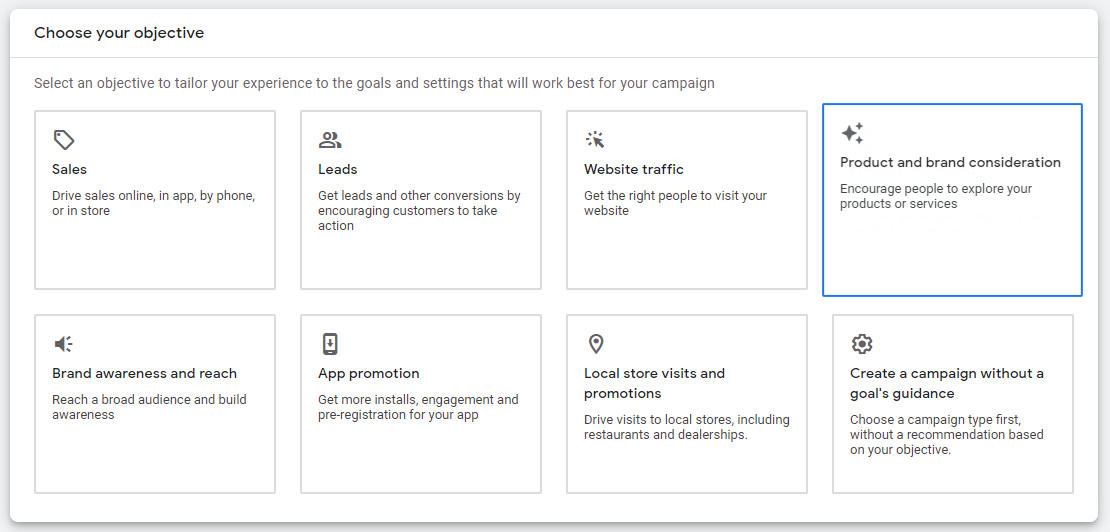Click the Brand awareness megaphone icon

[64, 344]
